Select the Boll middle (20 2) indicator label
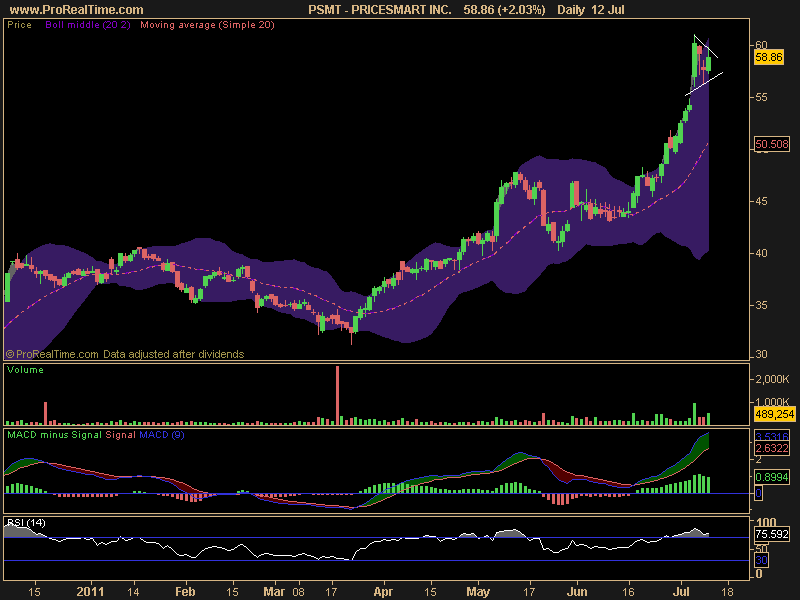The image size is (800, 600). (88, 25)
